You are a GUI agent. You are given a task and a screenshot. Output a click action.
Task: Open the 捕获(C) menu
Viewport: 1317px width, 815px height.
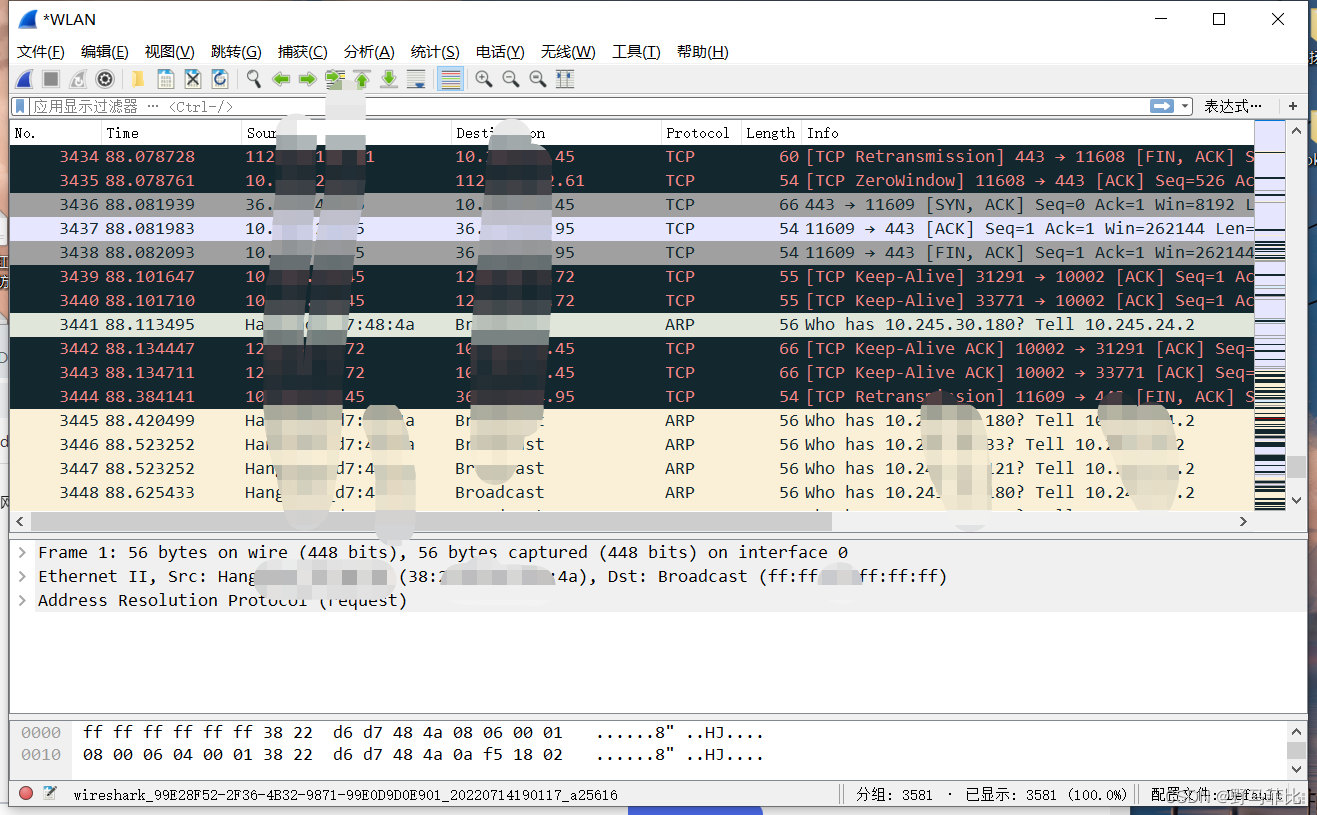(303, 52)
